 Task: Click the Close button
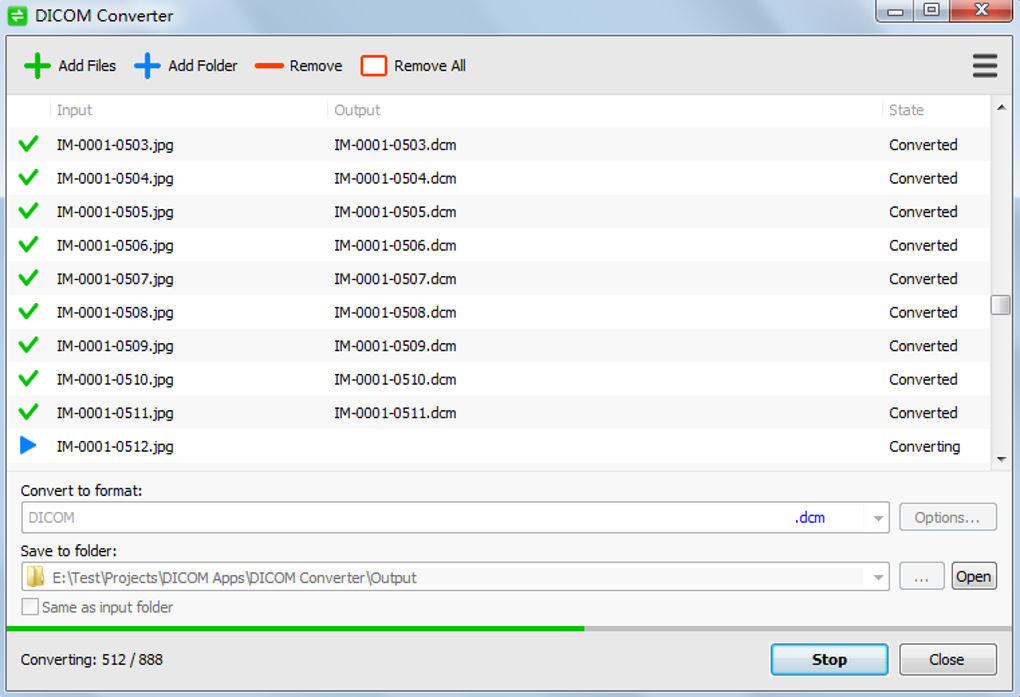pyautogui.click(x=947, y=659)
